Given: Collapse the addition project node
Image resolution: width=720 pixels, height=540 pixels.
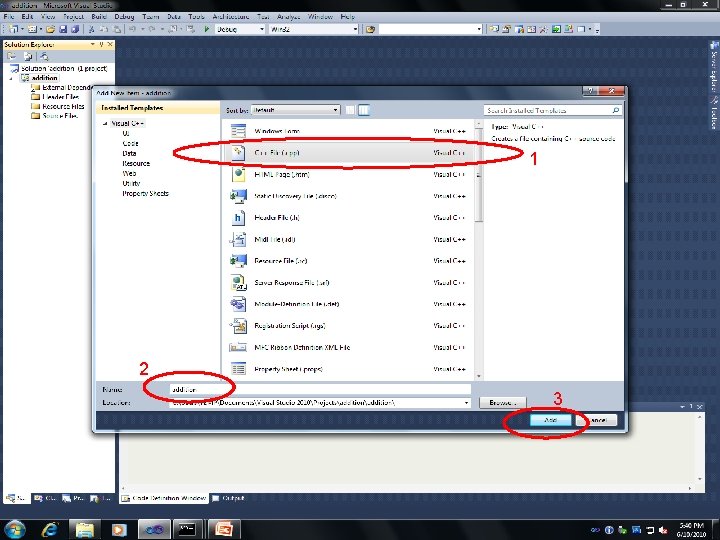Looking at the screenshot, I should [x=11, y=78].
